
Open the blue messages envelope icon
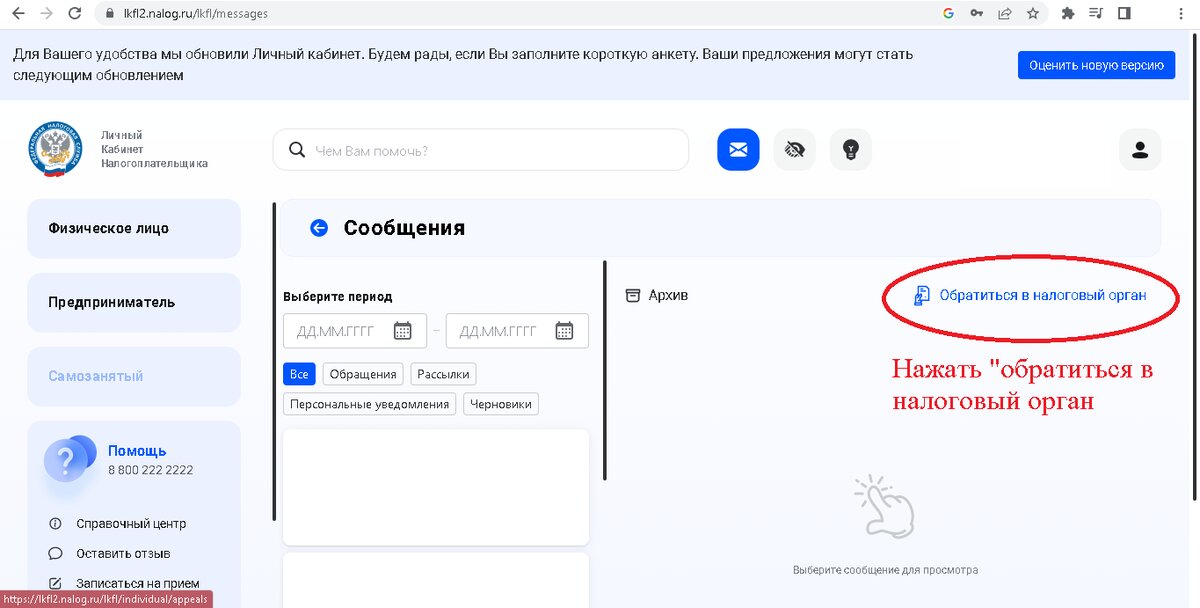point(737,149)
